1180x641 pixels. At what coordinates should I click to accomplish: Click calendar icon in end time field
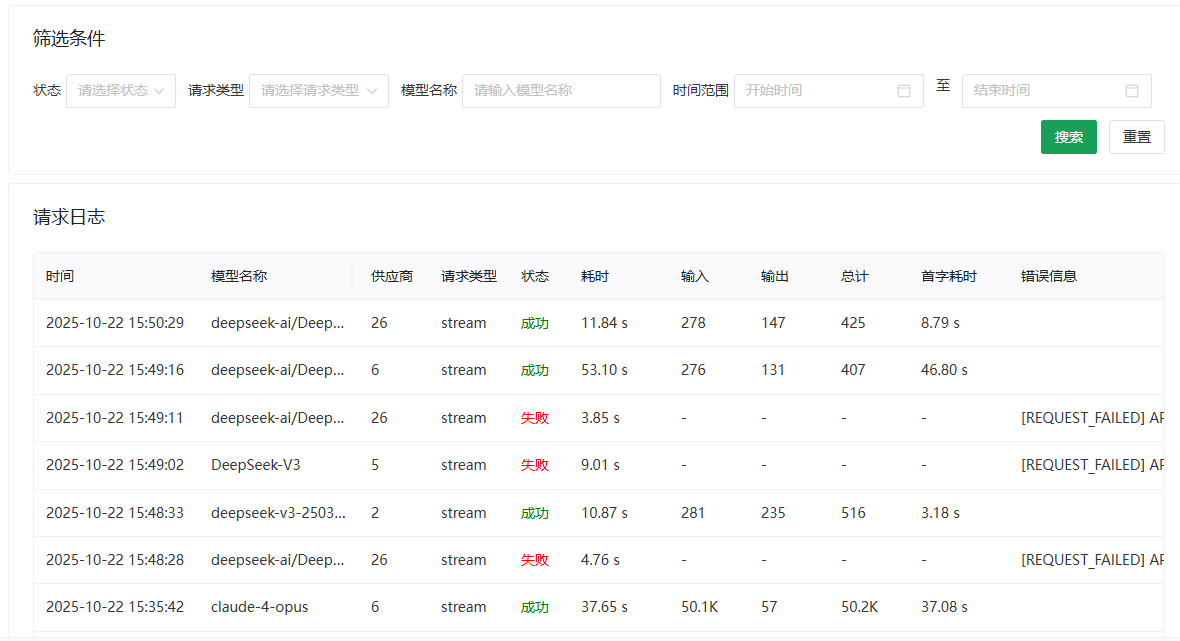click(x=1132, y=91)
